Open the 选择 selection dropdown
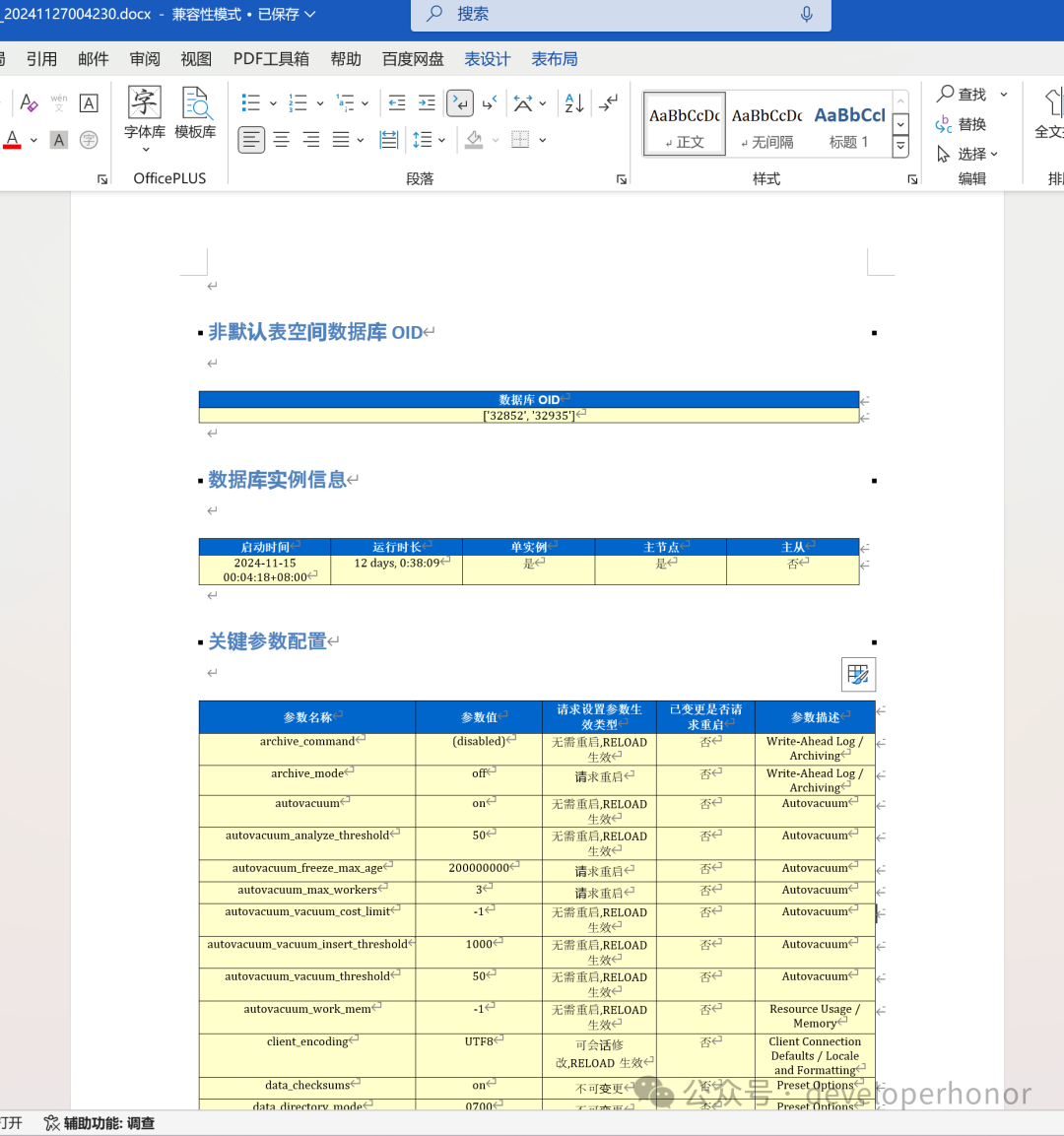The height and width of the screenshot is (1136, 1064). [x=967, y=155]
